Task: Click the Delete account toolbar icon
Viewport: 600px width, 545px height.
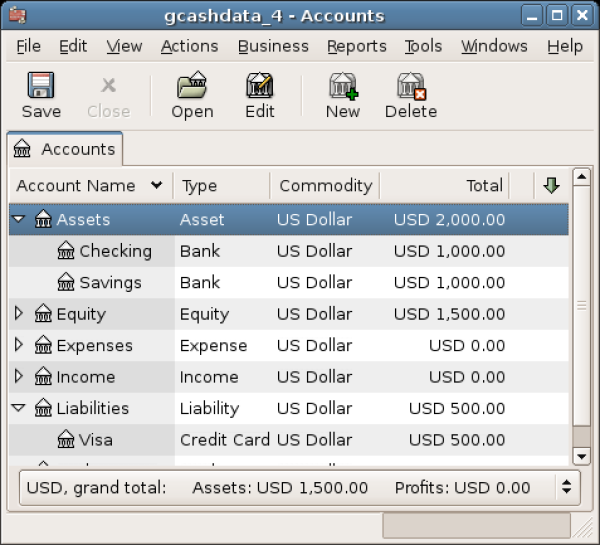Action: [411, 96]
